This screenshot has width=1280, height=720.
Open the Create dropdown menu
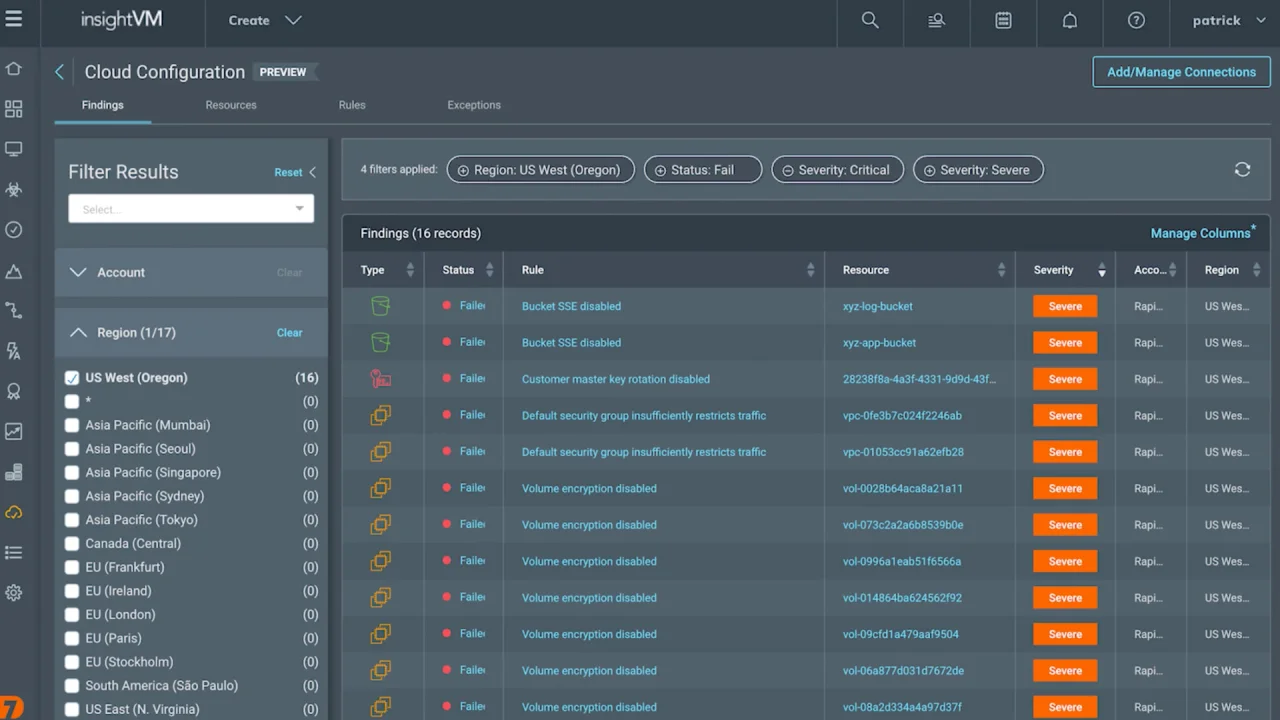264,20
